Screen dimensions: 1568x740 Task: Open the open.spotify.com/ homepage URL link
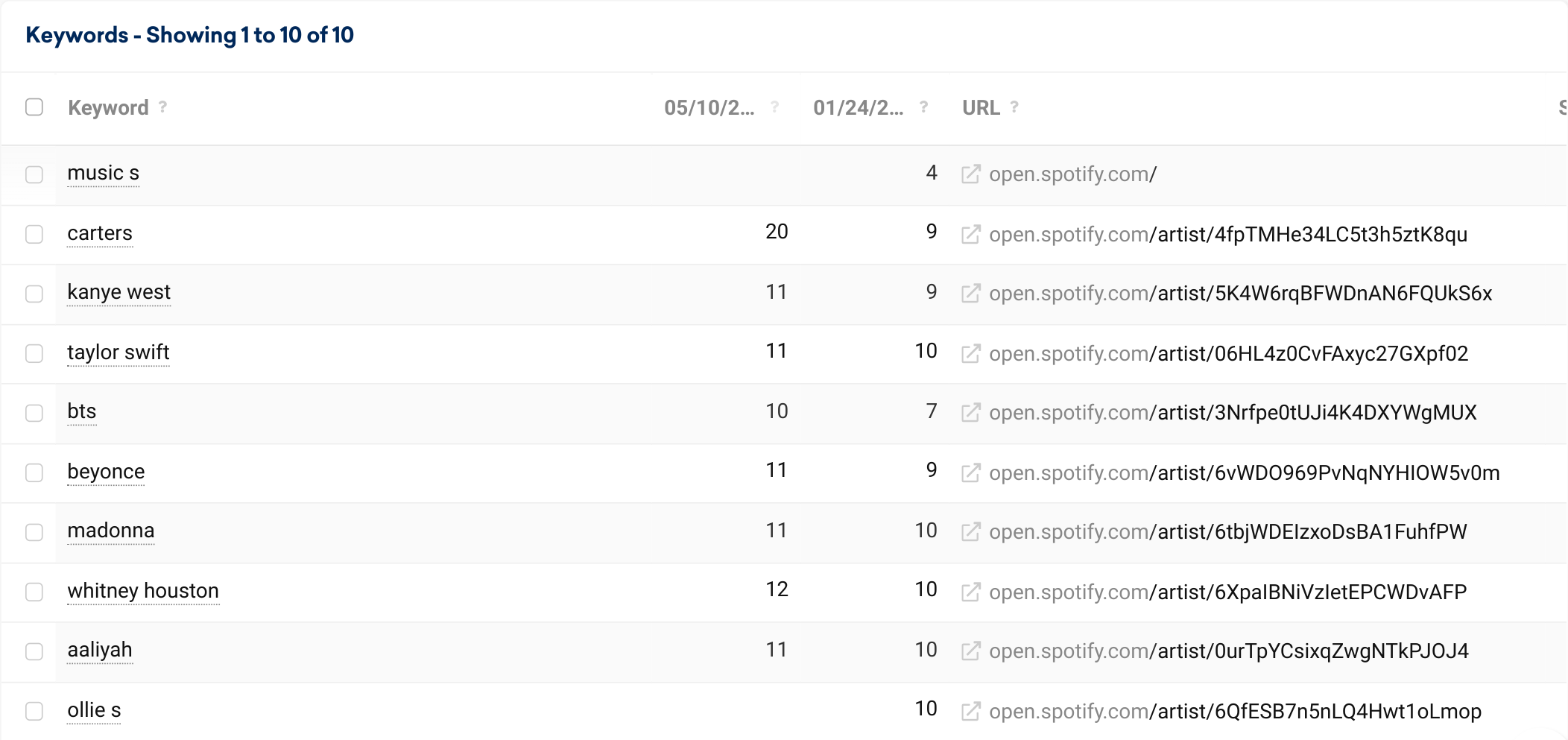(x=1072, y=174)
